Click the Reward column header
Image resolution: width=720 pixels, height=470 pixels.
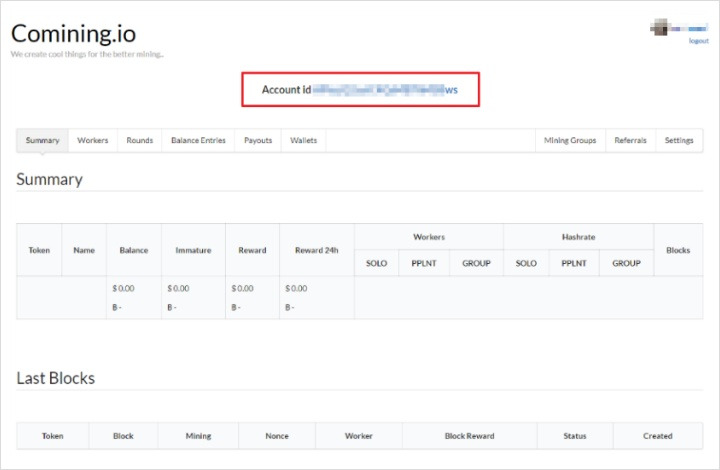[x=252, y=250]
